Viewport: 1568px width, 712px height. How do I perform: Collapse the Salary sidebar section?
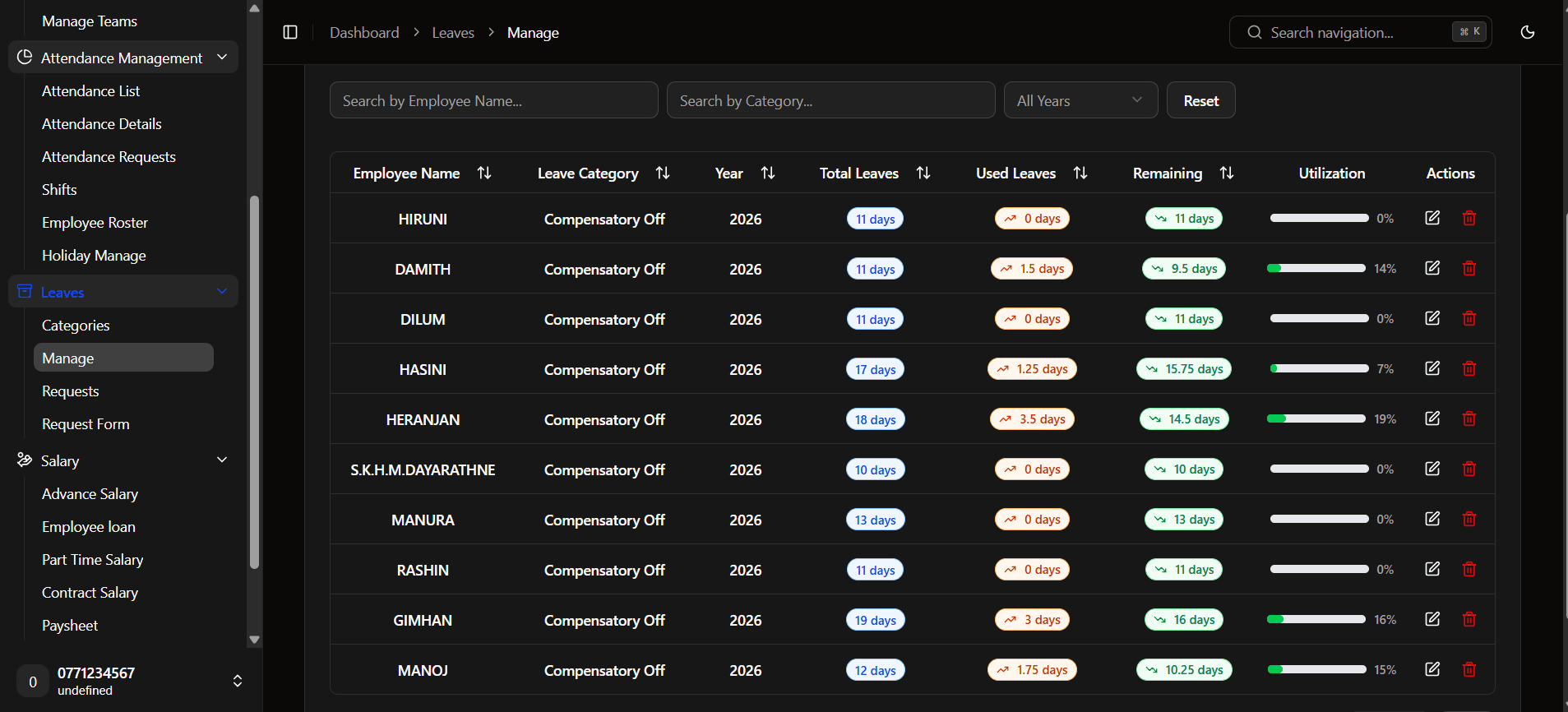(123, 460)
